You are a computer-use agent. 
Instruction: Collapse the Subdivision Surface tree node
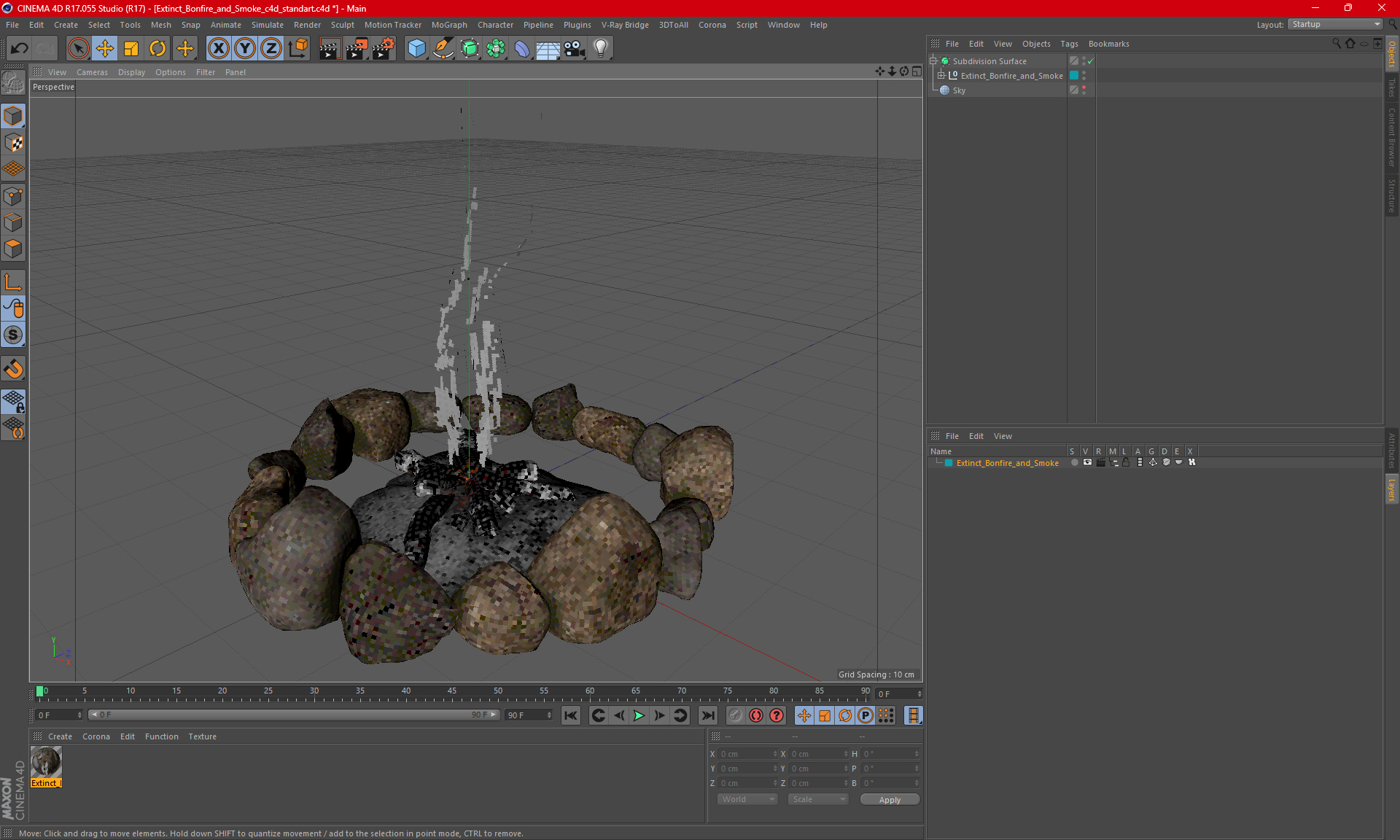(933, 61)
